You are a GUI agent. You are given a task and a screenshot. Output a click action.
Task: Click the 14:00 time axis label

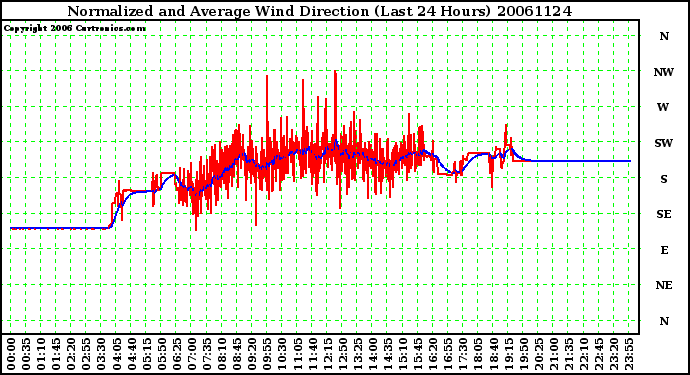point(373,354)
